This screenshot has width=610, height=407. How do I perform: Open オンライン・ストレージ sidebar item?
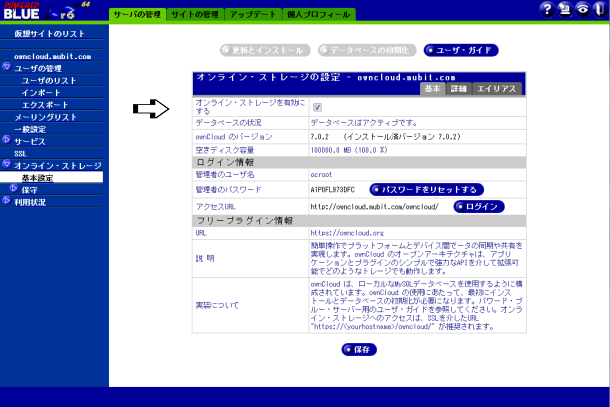pos(58,166)
